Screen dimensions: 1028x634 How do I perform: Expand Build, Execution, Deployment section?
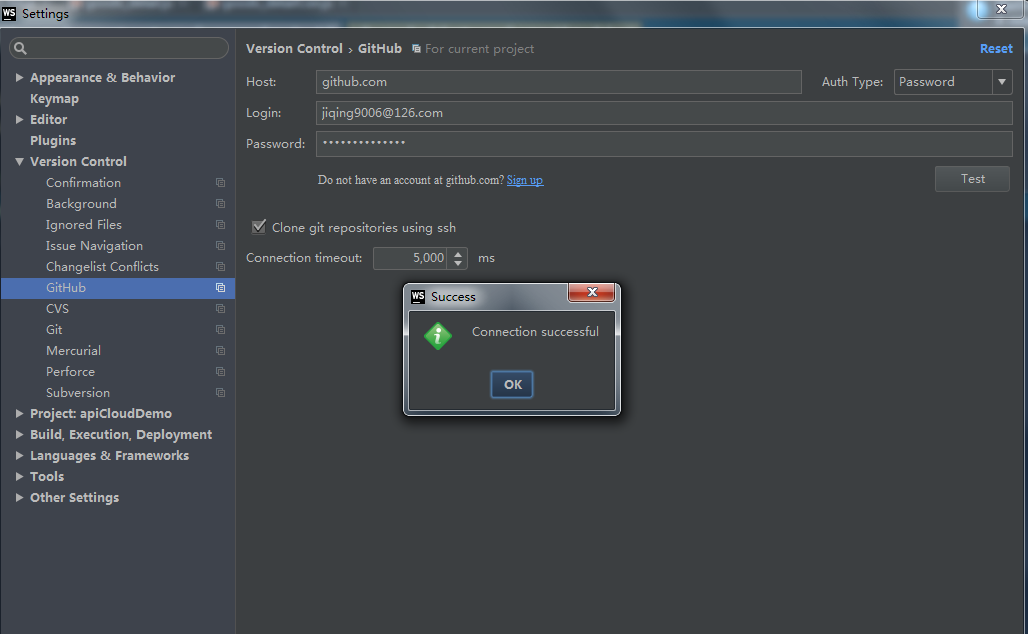click(x=19, y=435)
